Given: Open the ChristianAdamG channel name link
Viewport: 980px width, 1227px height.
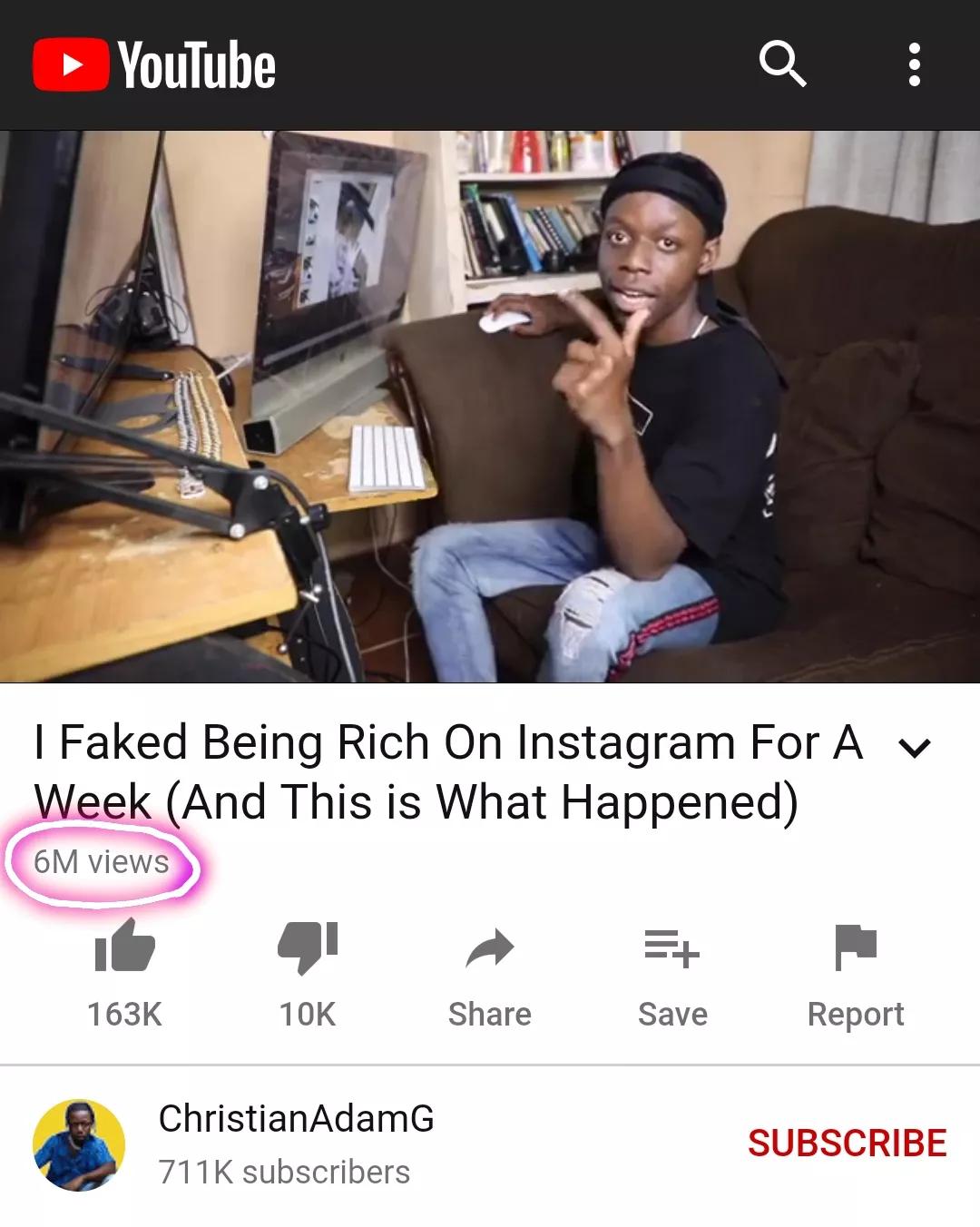Looking at the screenshot, I should click(x=296, y=1118).
